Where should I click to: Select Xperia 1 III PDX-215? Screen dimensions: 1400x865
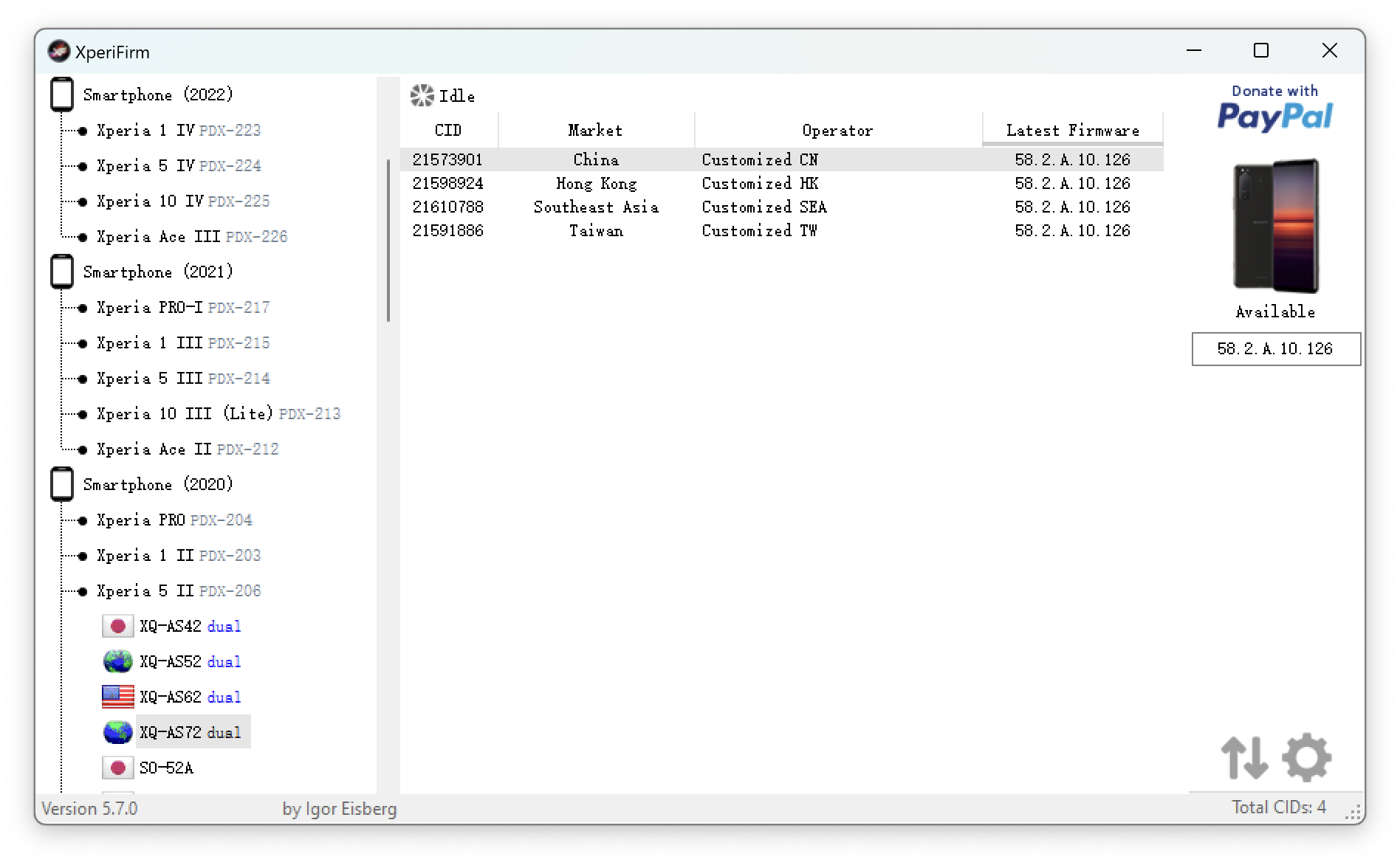point(183,342)
